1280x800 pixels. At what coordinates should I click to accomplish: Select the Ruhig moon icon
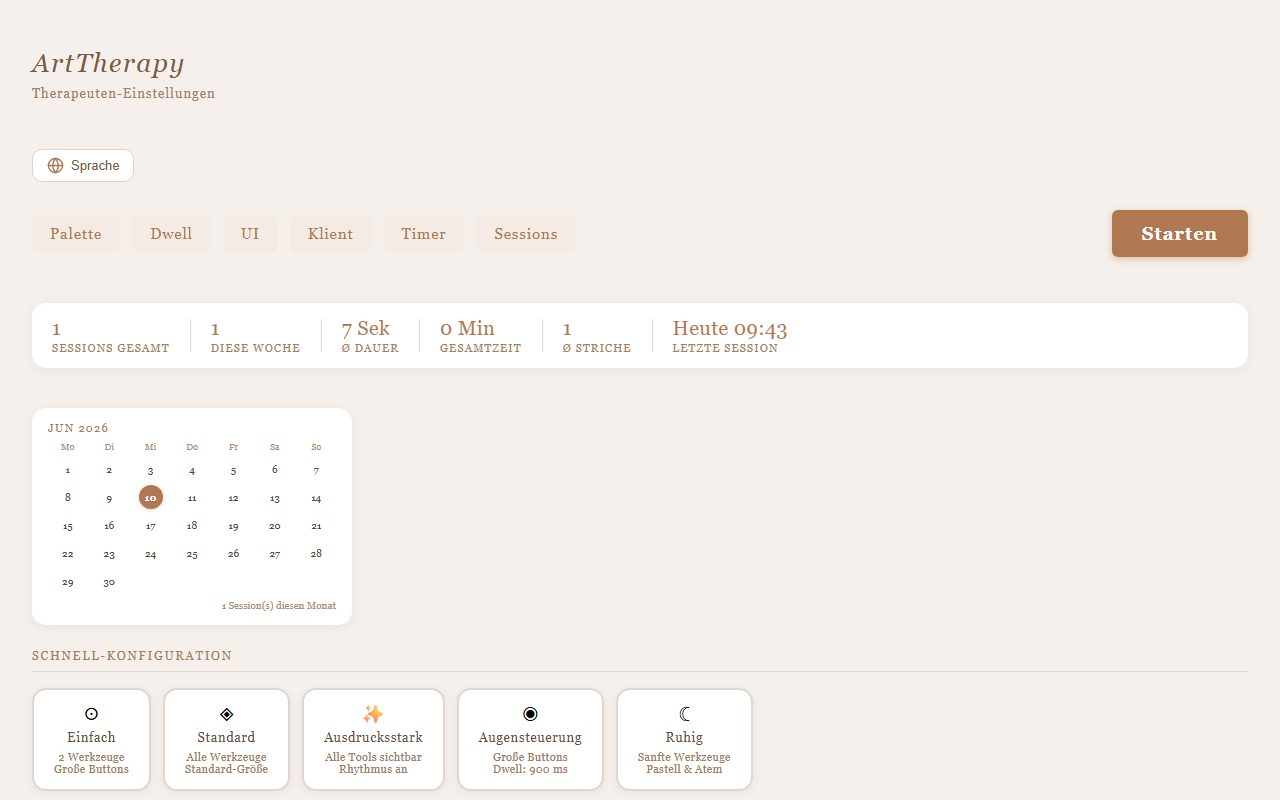tap(684, 714)
